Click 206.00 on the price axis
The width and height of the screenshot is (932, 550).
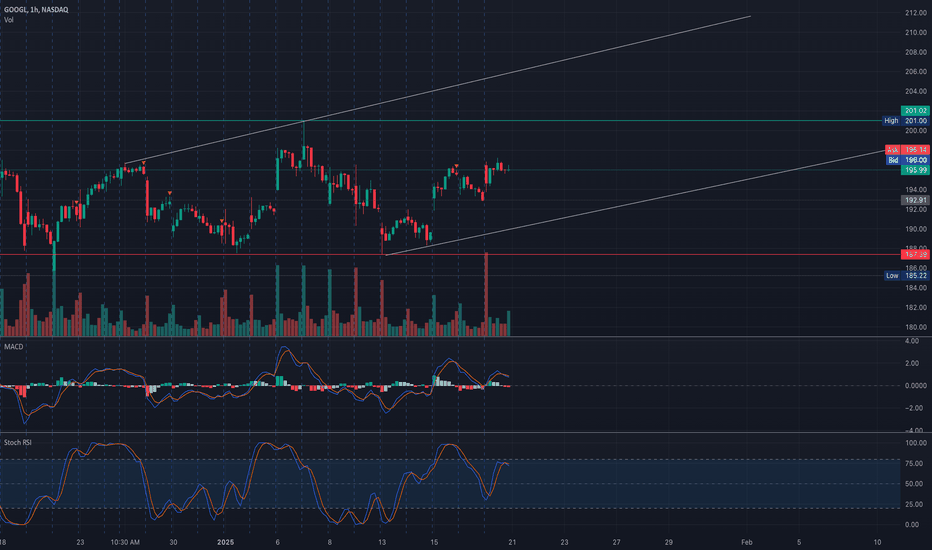[x=915, y=72]
